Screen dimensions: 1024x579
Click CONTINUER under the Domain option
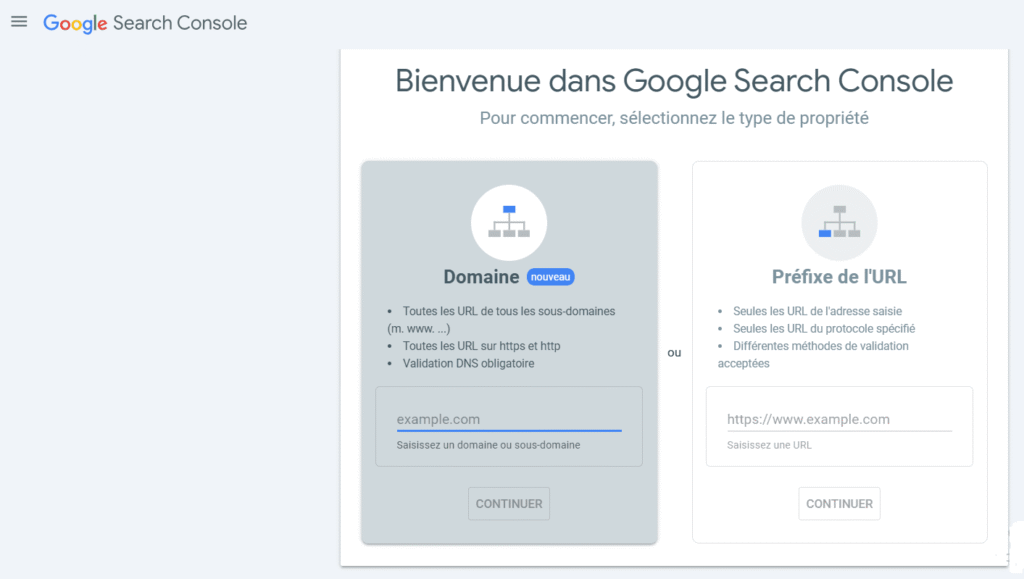point(509,503)
